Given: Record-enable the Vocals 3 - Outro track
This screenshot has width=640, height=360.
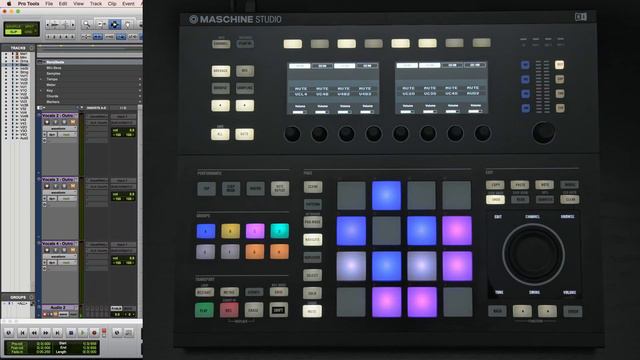Looking at the screenshot, I should coord(47,186).
